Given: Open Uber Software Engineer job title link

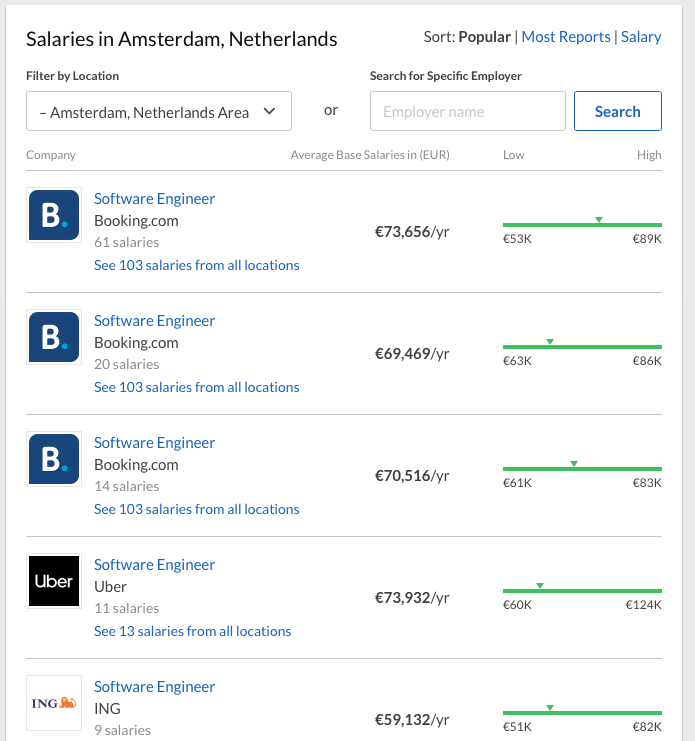Looking at the screenshot, I should (154, 565).
